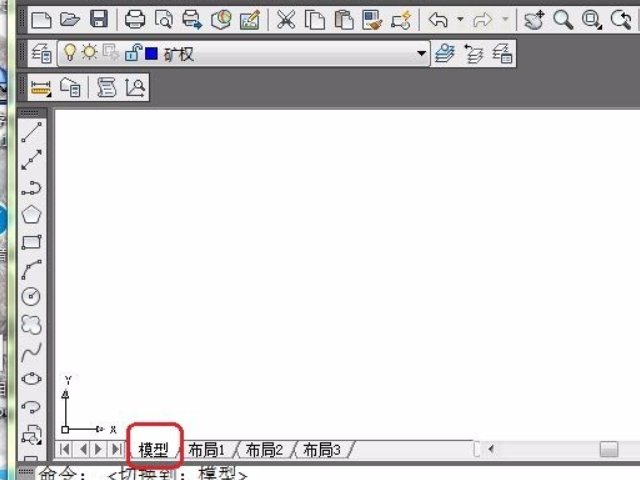The height and width of the screenshot is (480, 640).
Task: Select the Construction Line tool
Action: (31, 160)
